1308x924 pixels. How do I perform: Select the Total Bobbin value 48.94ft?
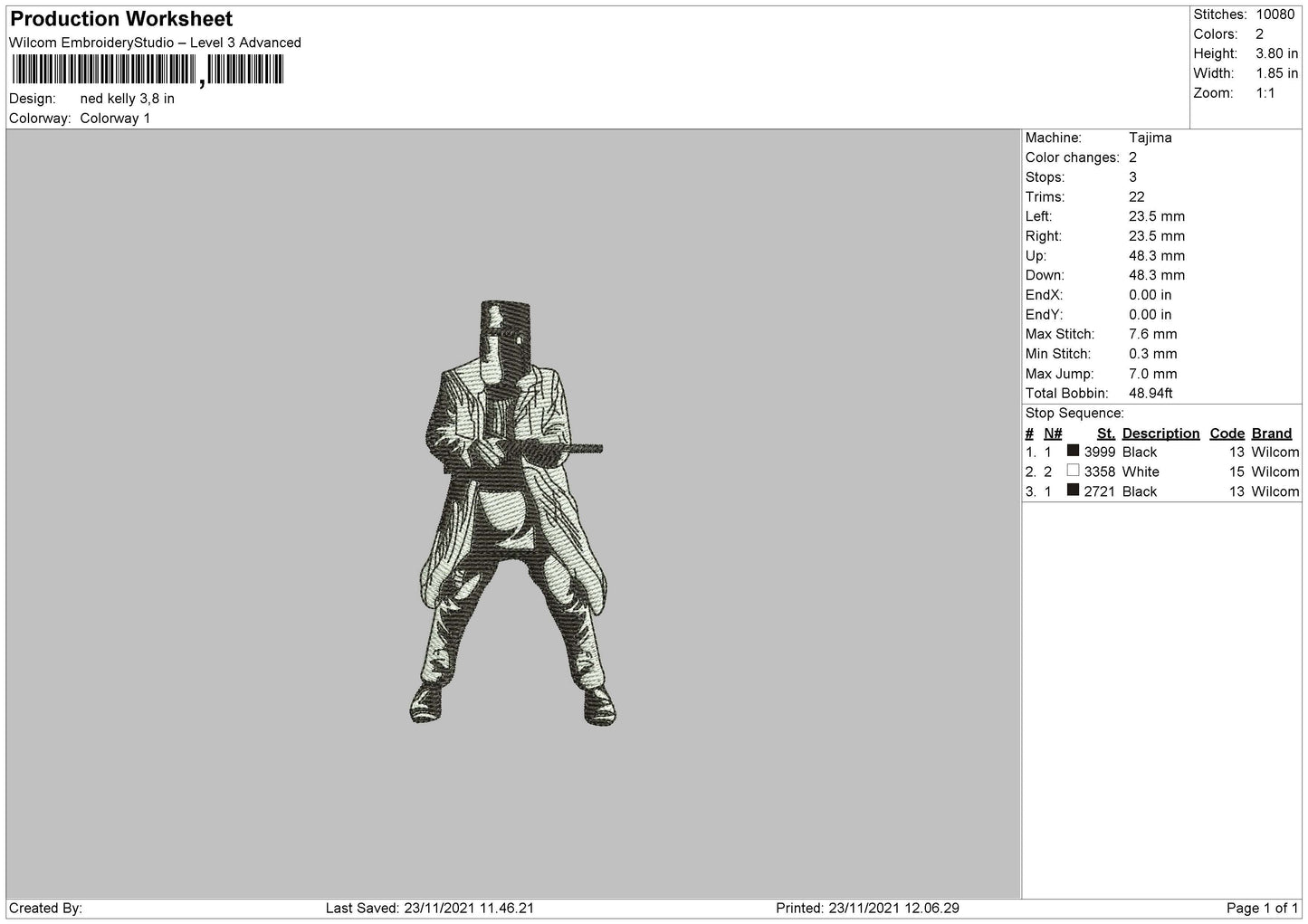coord(1151,394)
